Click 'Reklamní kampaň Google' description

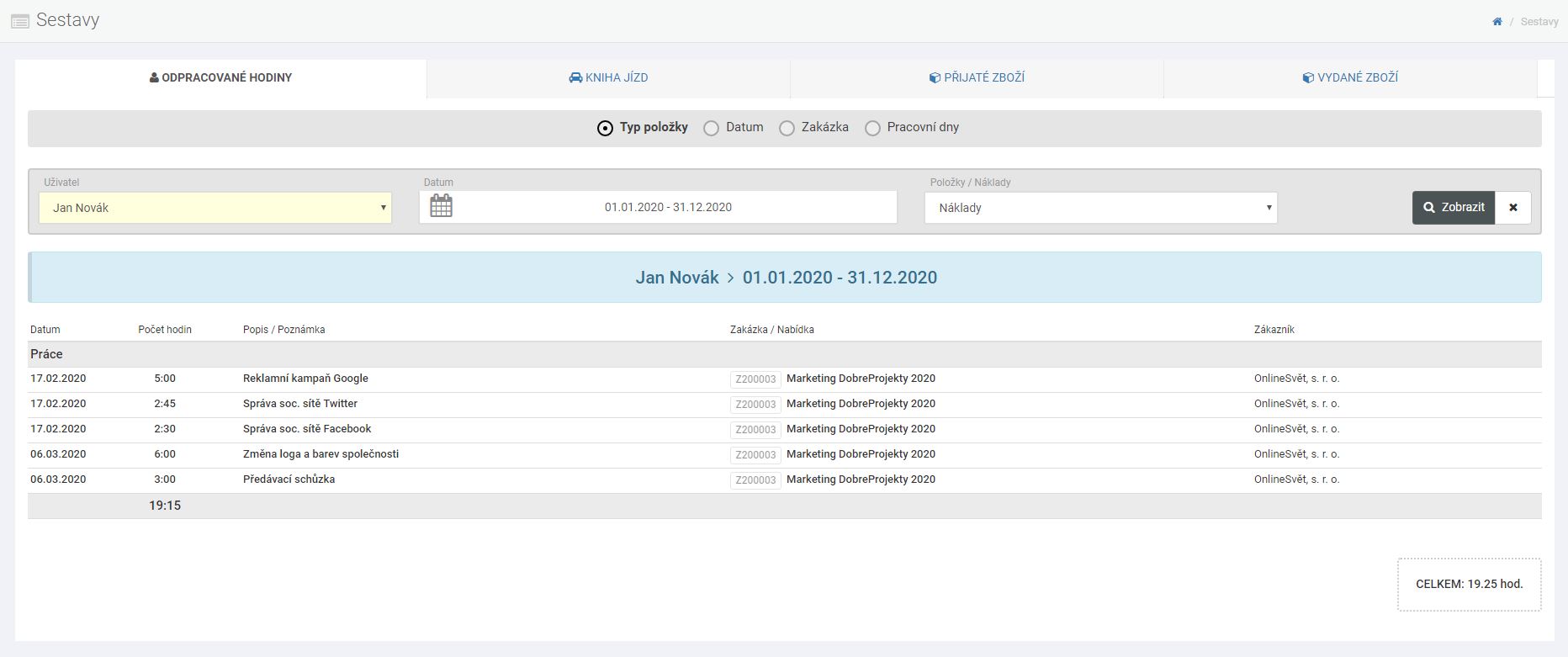(x=305, y=379)
